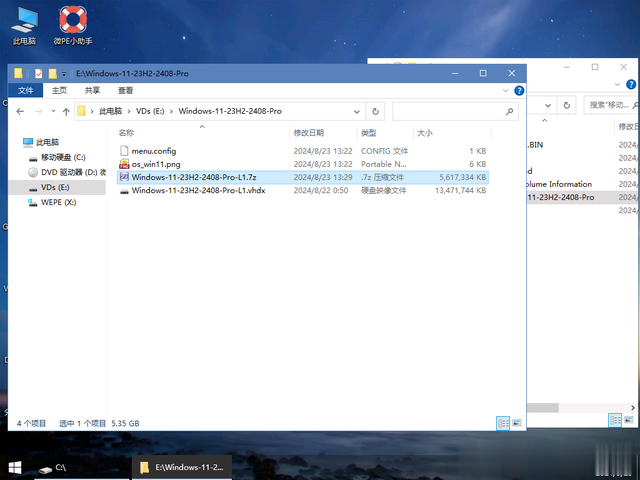Click the VDs (E:) breadcrumb
The width and height of the screenshot is (640, 480).
point(150,111)
